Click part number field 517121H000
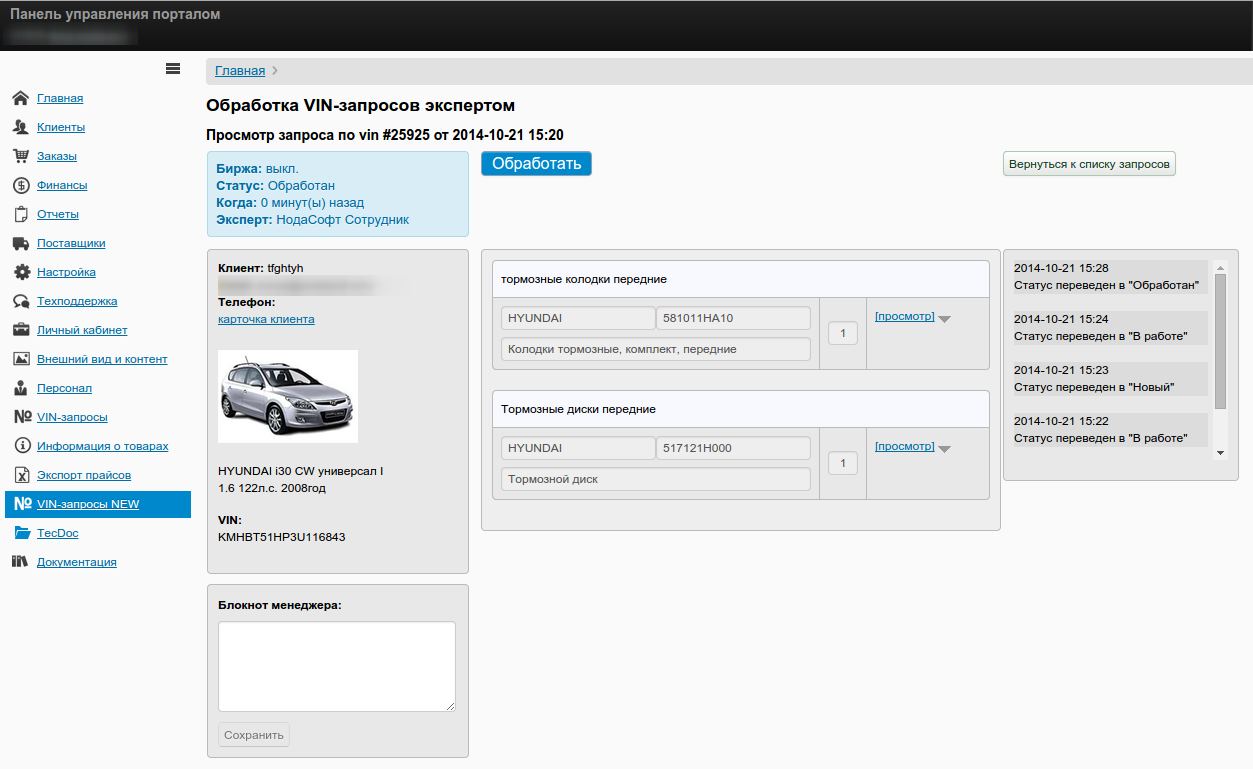This screenshot has width=1253, height=769. point(733,448)
